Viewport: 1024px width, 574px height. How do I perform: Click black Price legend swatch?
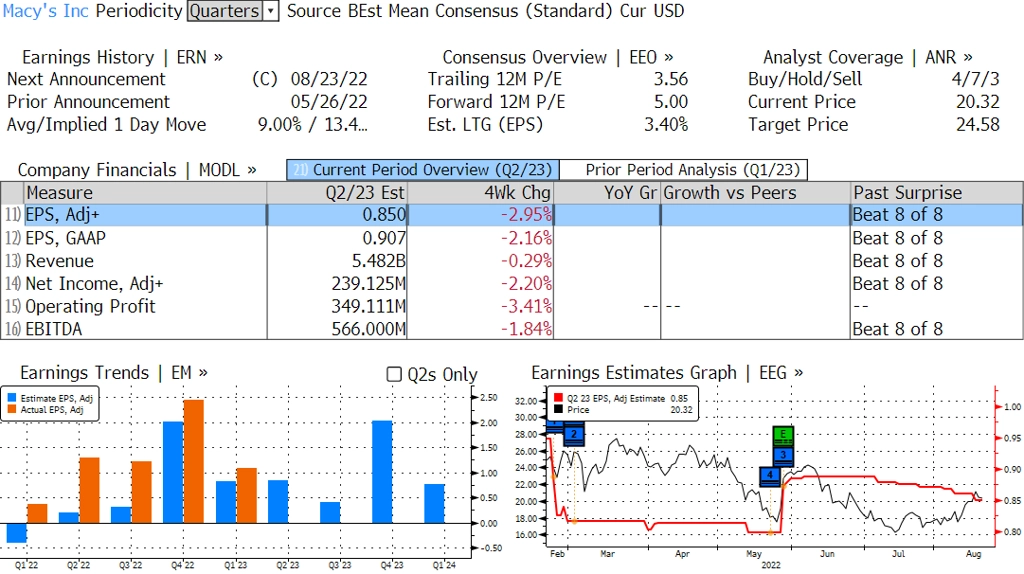(x=558, y=409)
